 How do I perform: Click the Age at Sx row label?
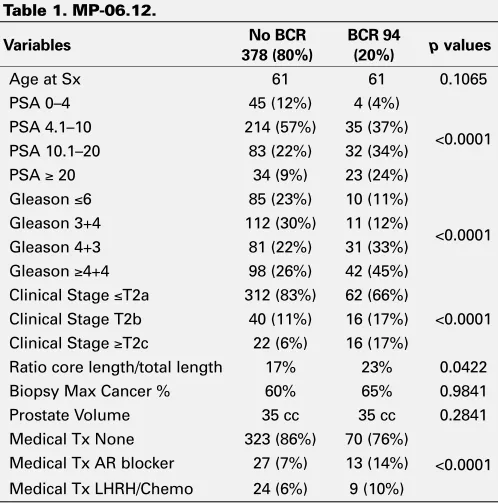[x=45, y=79]
